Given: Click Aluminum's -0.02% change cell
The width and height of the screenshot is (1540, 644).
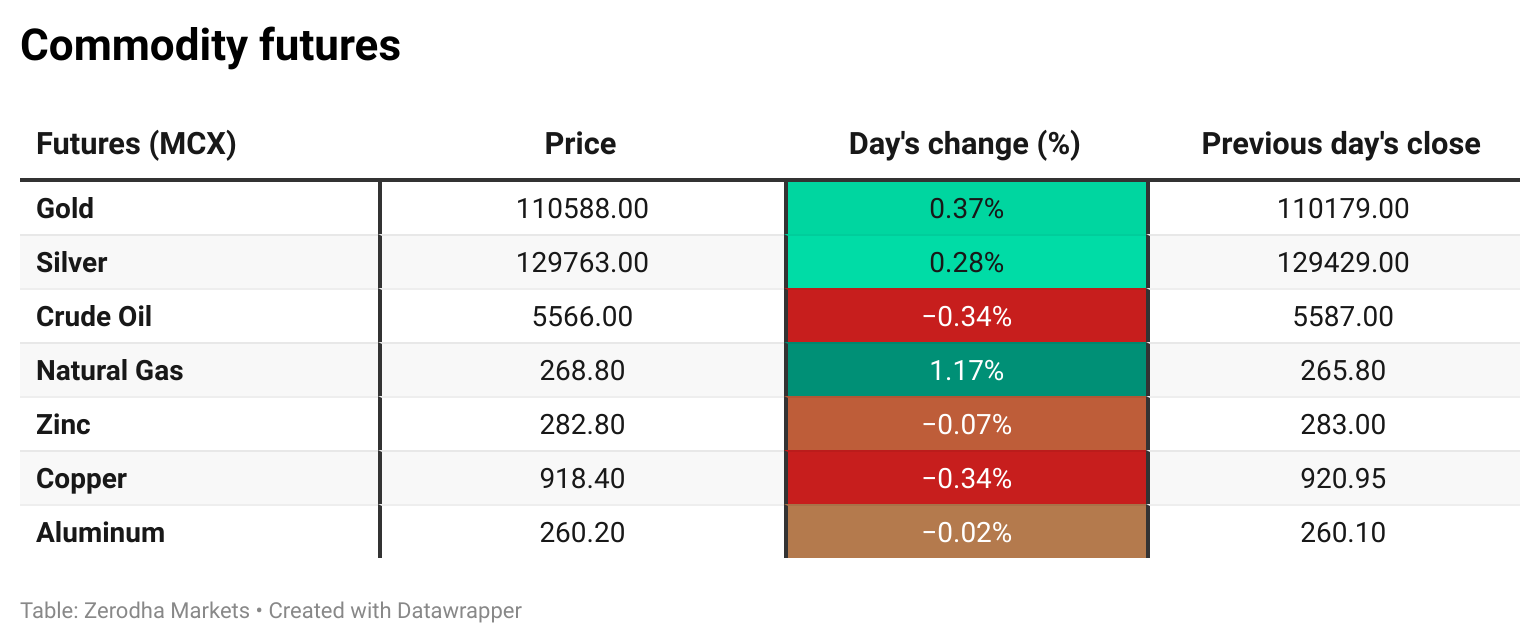Looking at the screenshot, I should [966, 533].
